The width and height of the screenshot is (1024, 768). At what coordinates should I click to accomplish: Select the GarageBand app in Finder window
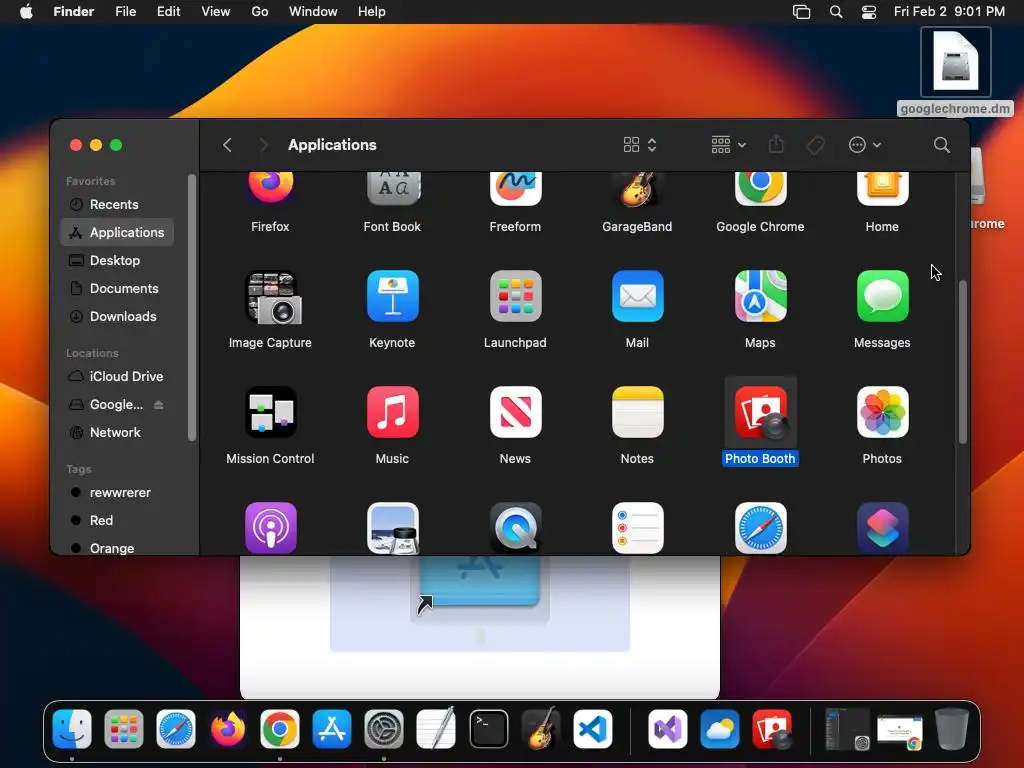pos(637,190)
